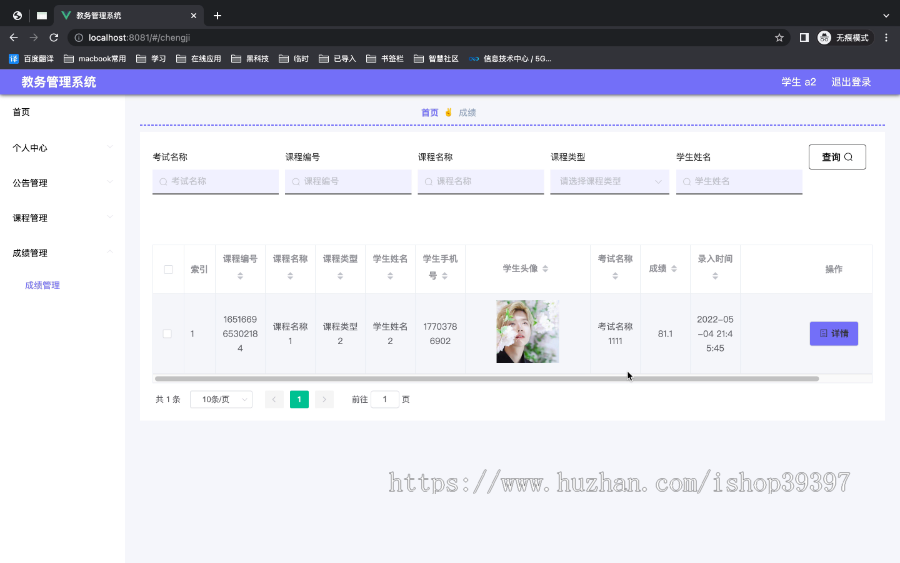Sort by 考试名称 column
Viewport: 900px width, 563px height.
click(615, 276)
